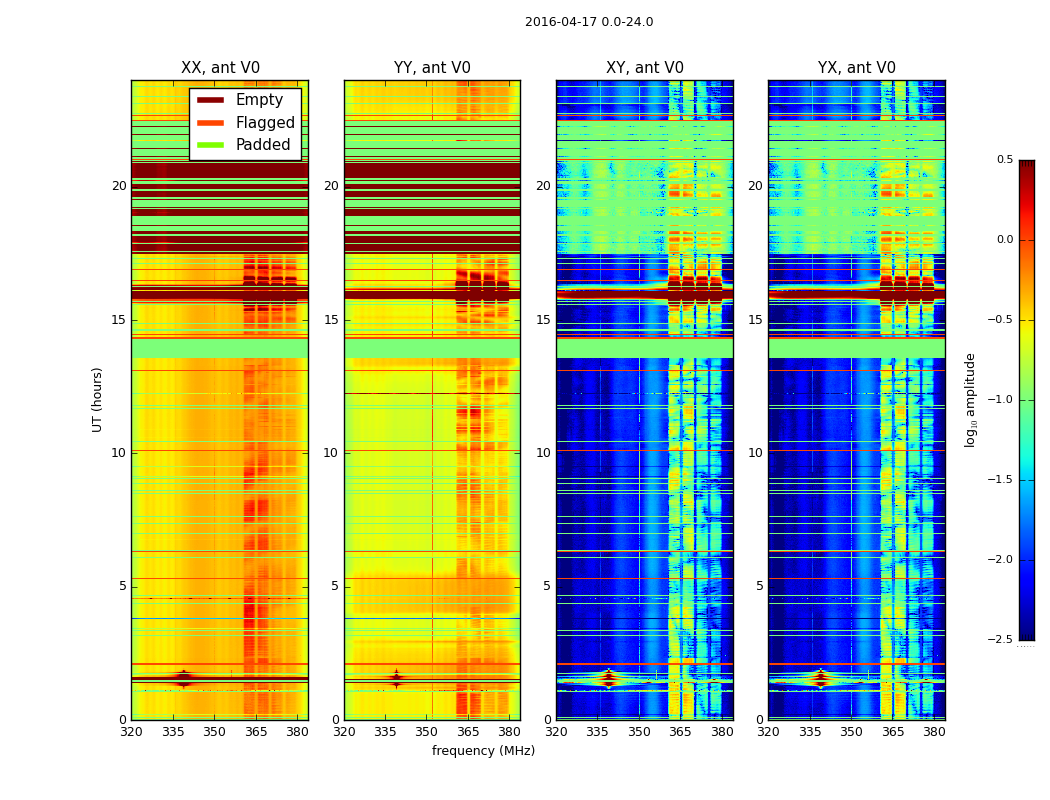Click the colorbar at the 0.0 level
The width and height of the screenshot is (1050, 800).
click(1027, 240)
